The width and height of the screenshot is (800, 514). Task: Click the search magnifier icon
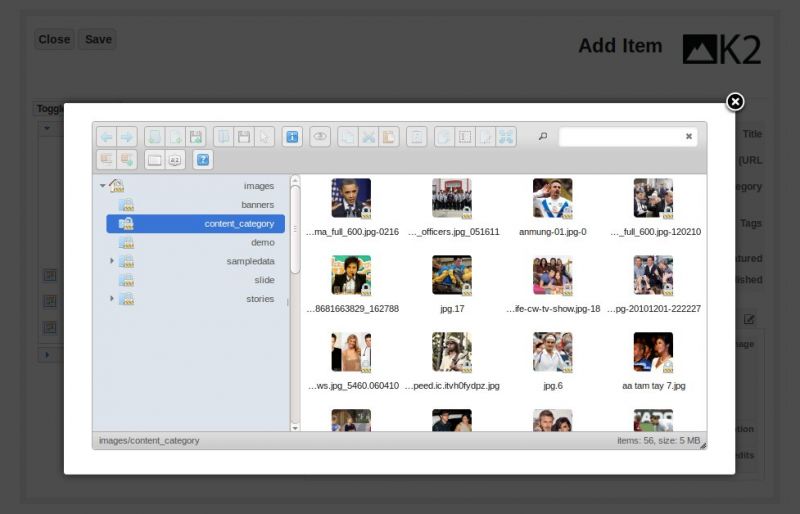pos(543,136)
